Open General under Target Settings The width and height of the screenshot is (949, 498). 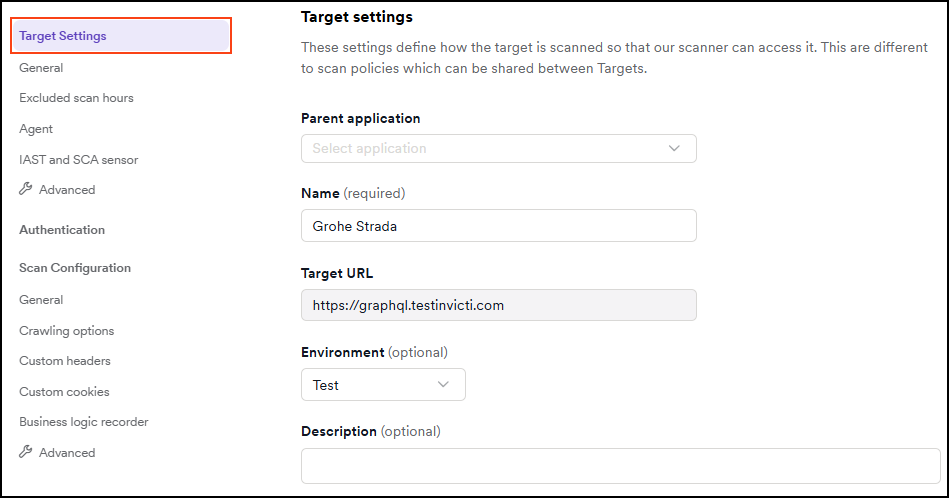click(x=41, y=68)
